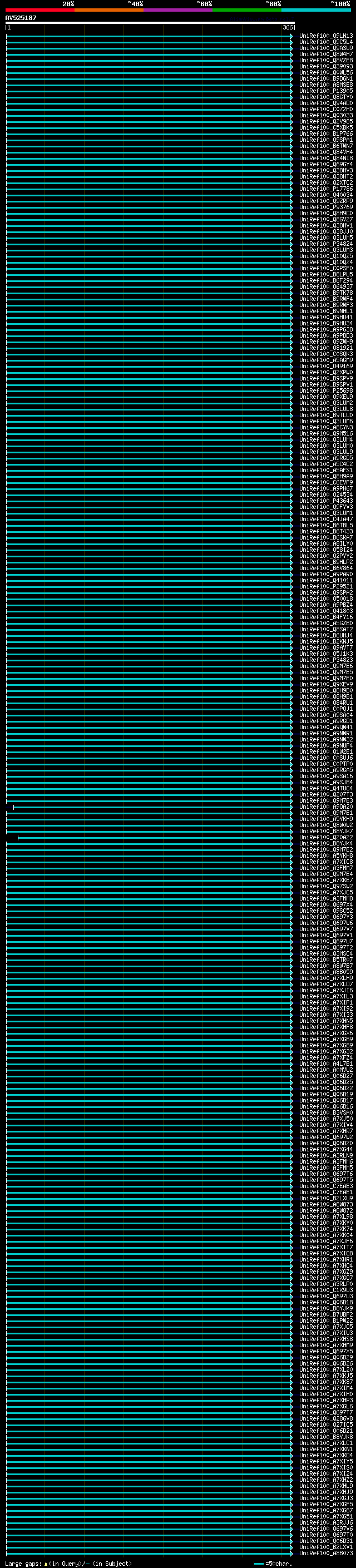The height and width of the screenshot is (1568, 356).
Task: Click arrowhead at end of UniRef100_Q3LUM5 bar
Action: coord(291,238)
